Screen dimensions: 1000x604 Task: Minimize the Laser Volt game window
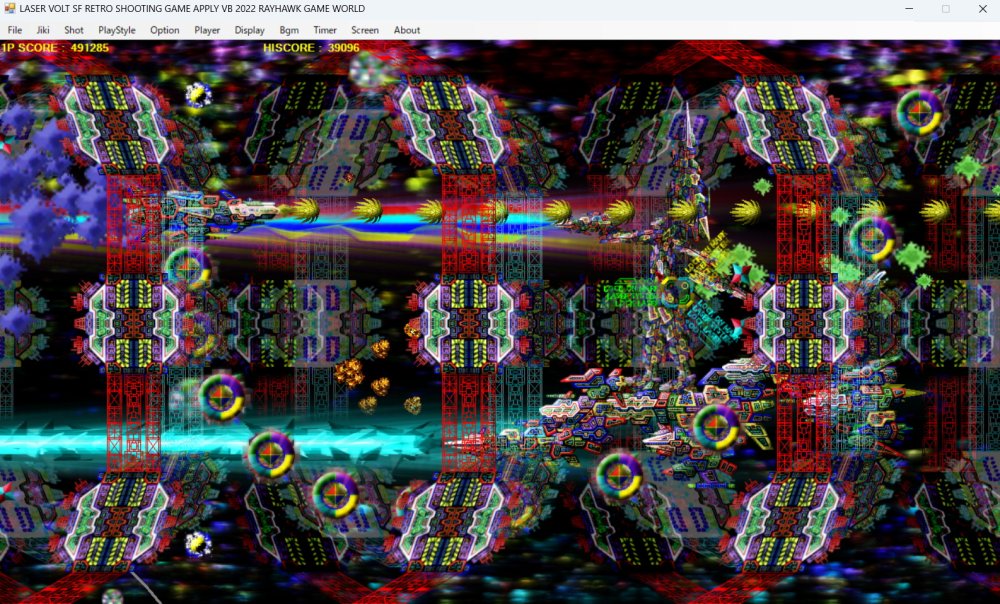tap(909, 9)
